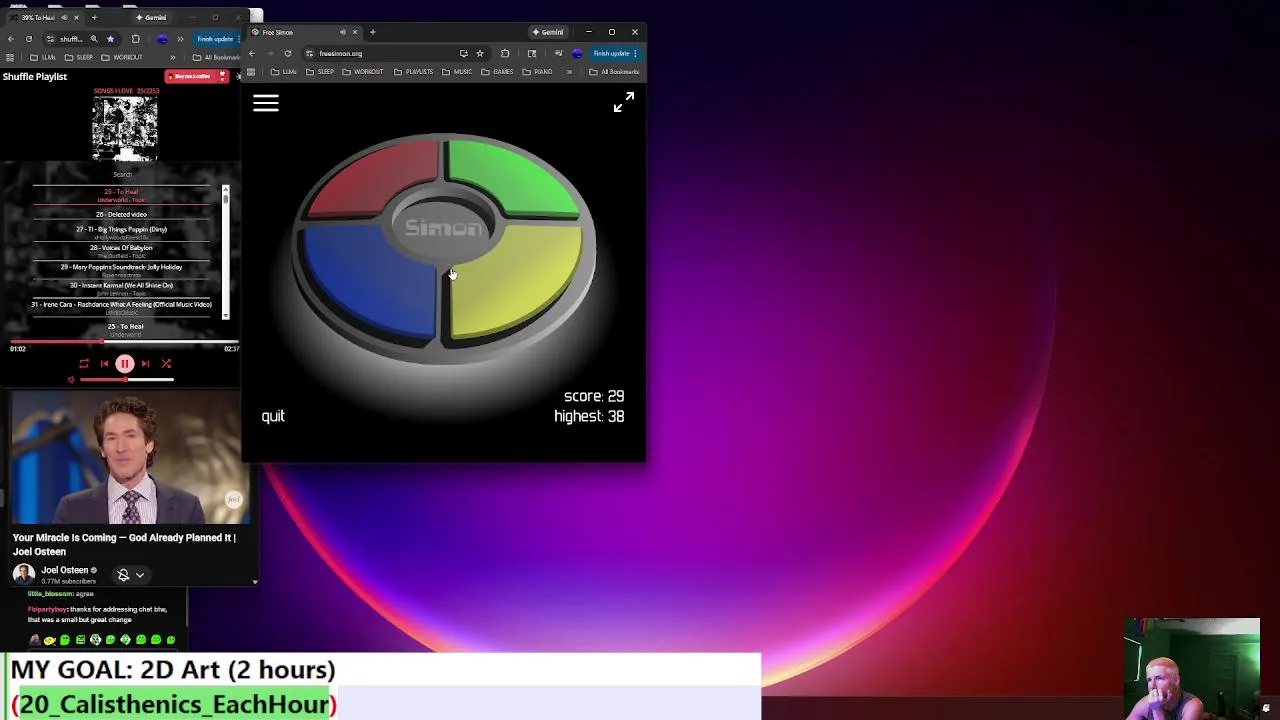Open side panel icon in Simon window
Image resolution: width=1280 pixels, height=720 pixels.
[x=532, y=53]
